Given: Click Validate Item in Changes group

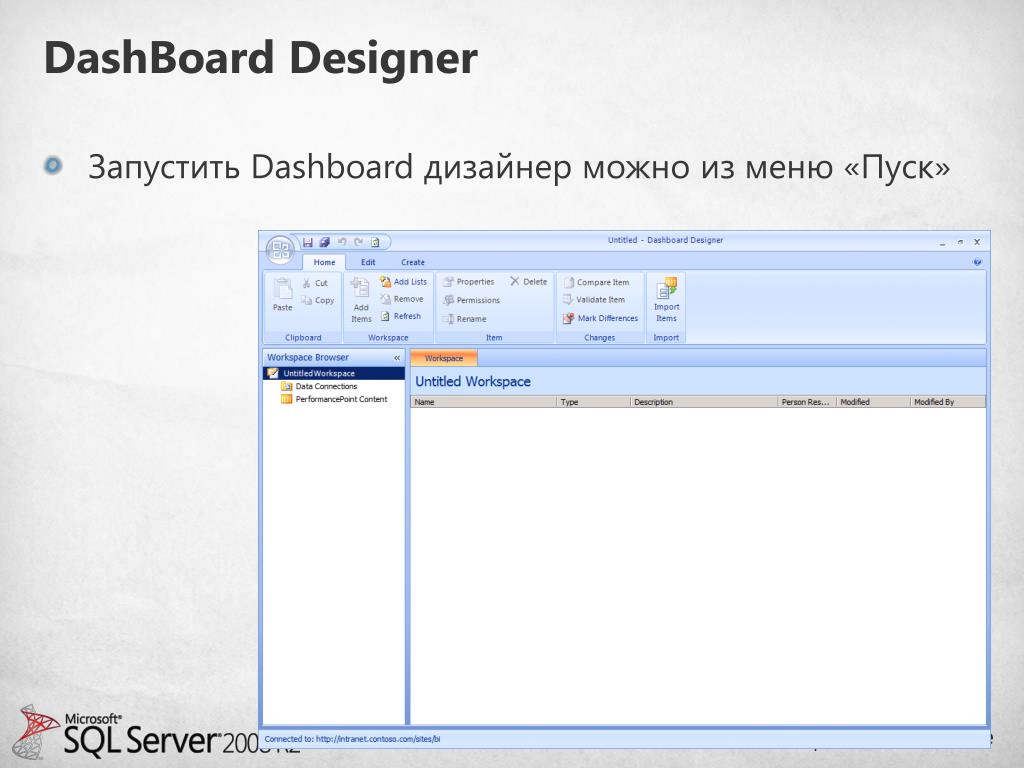Looking at the screenshot, I should coord(594,300).
